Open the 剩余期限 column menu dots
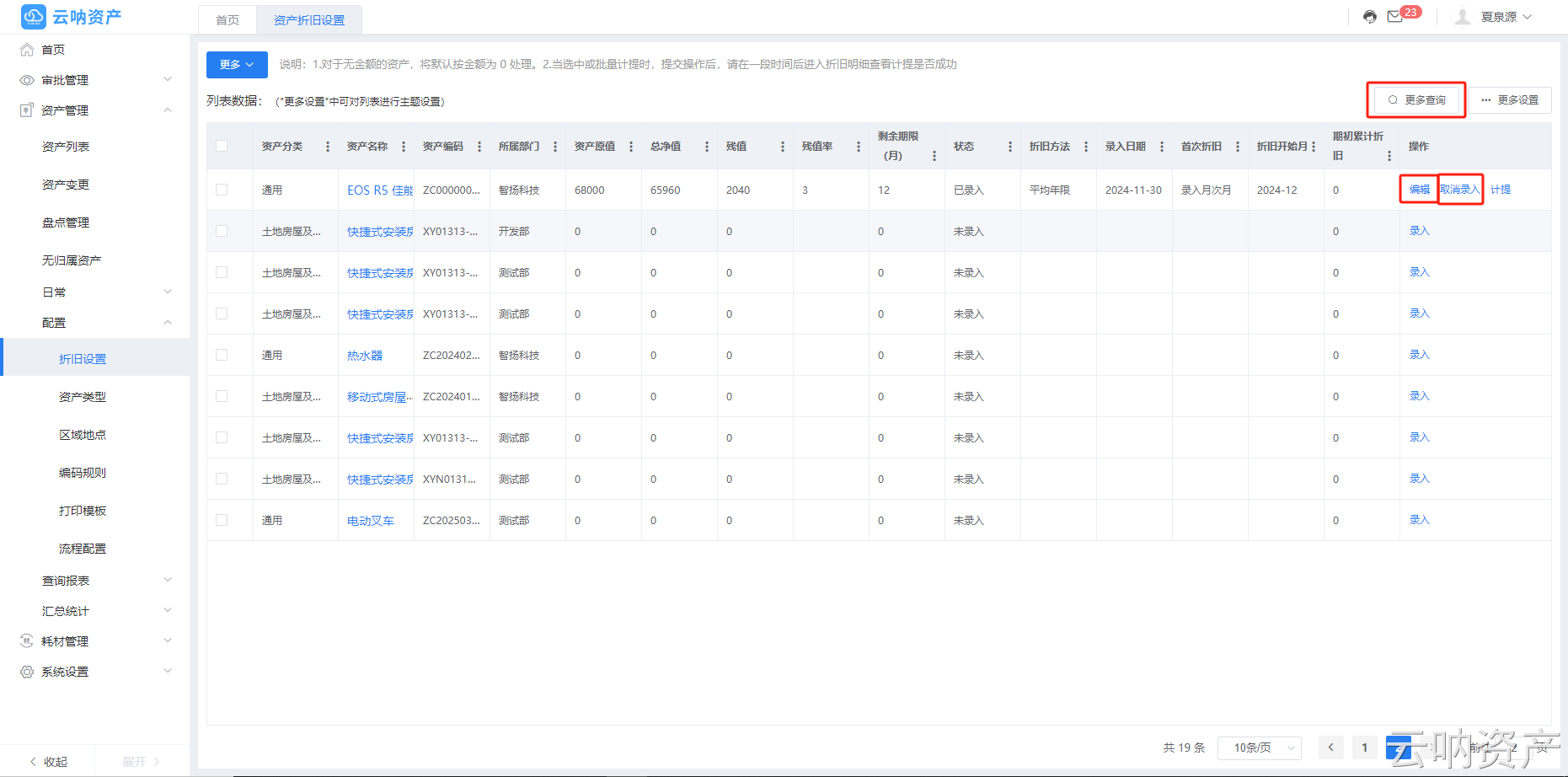 (934, 156)
